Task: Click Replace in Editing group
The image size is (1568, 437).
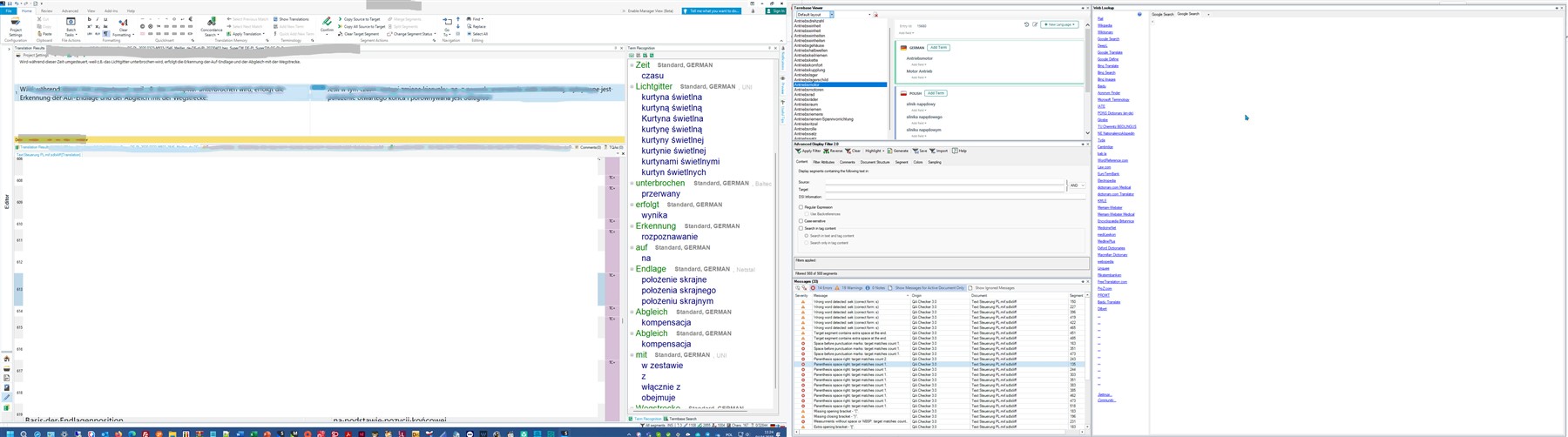Action: pos(476,27)
